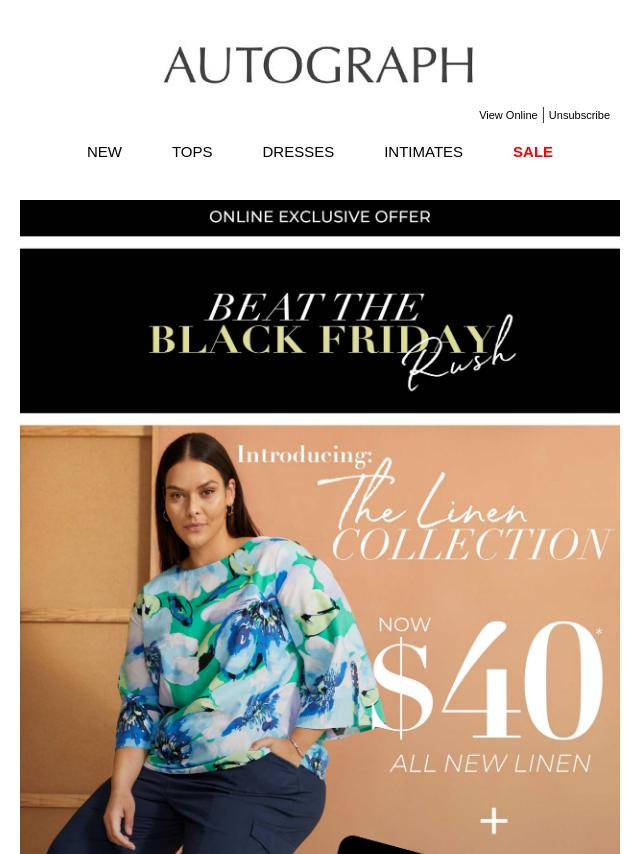The width and height of the screenshot is (640, 854).
Task: Open the View Online link
Action: 508,115
